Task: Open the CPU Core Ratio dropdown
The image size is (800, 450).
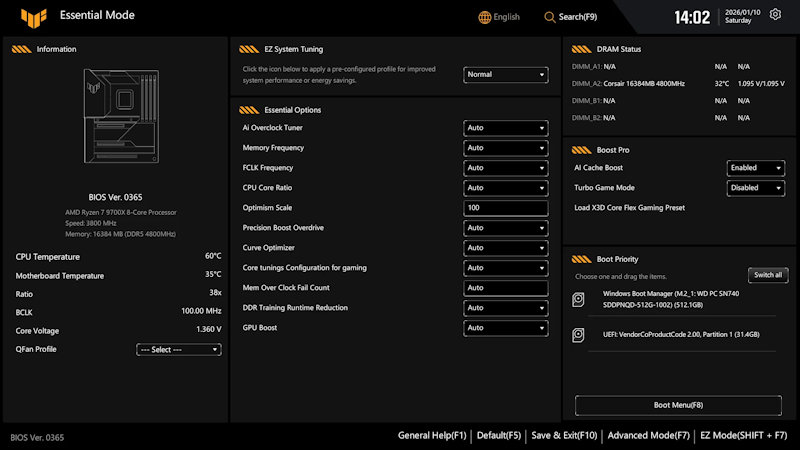Action: (x=506, y=188)
